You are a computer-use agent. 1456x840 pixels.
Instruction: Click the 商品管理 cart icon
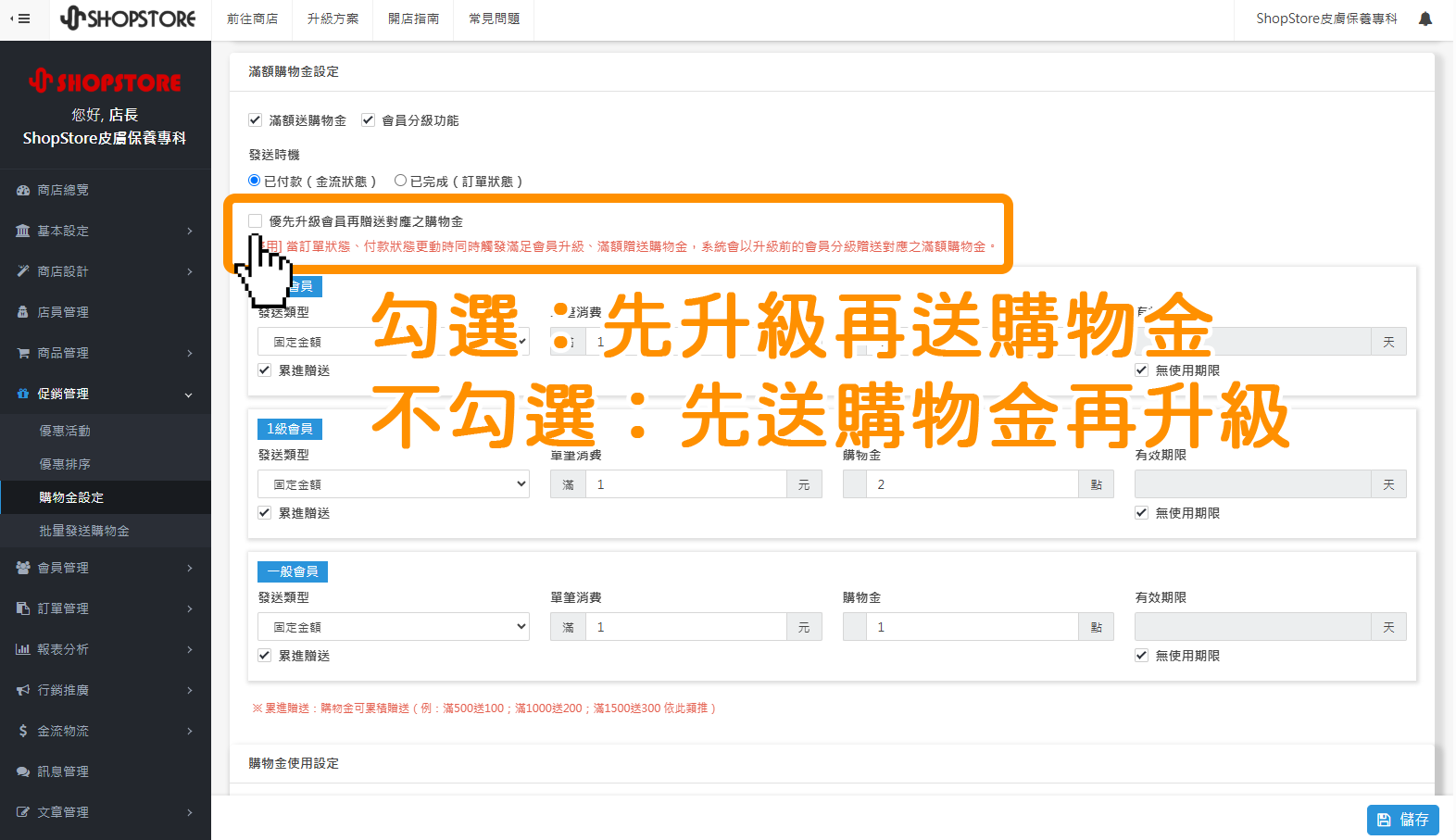[23, 353]
